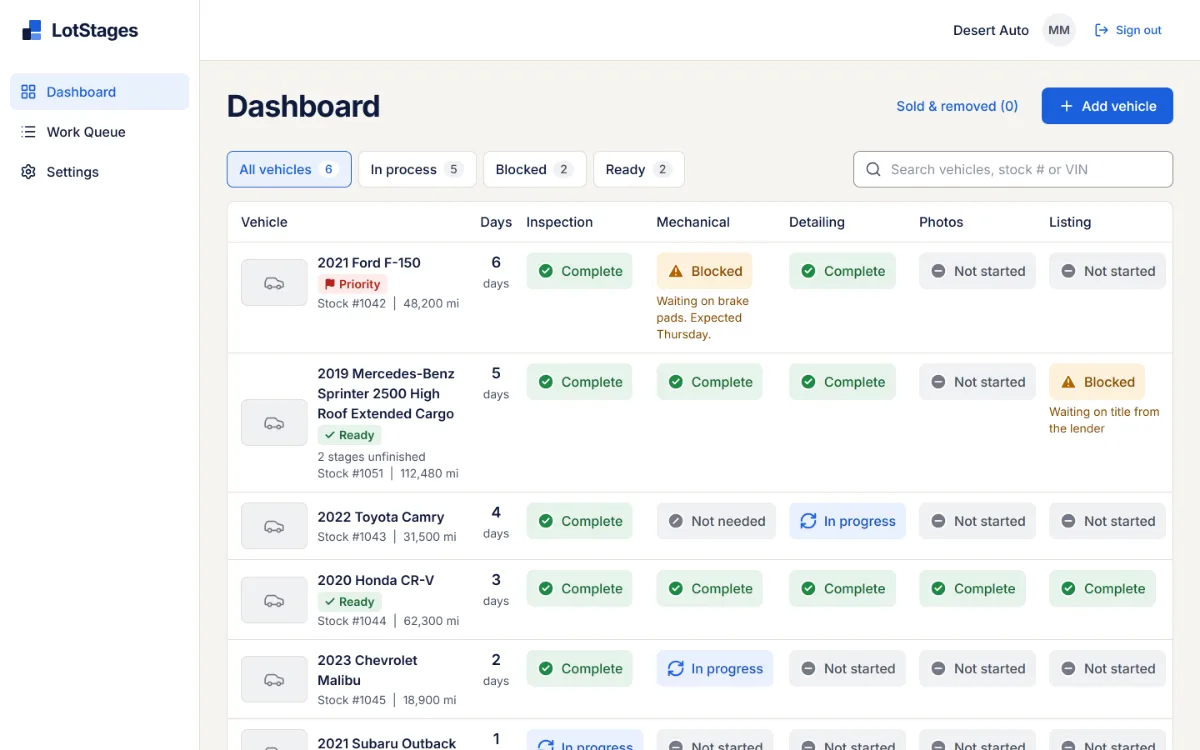Click "2 stages unfinished" text
The image size is (1200, 750).
click(371, 457)
